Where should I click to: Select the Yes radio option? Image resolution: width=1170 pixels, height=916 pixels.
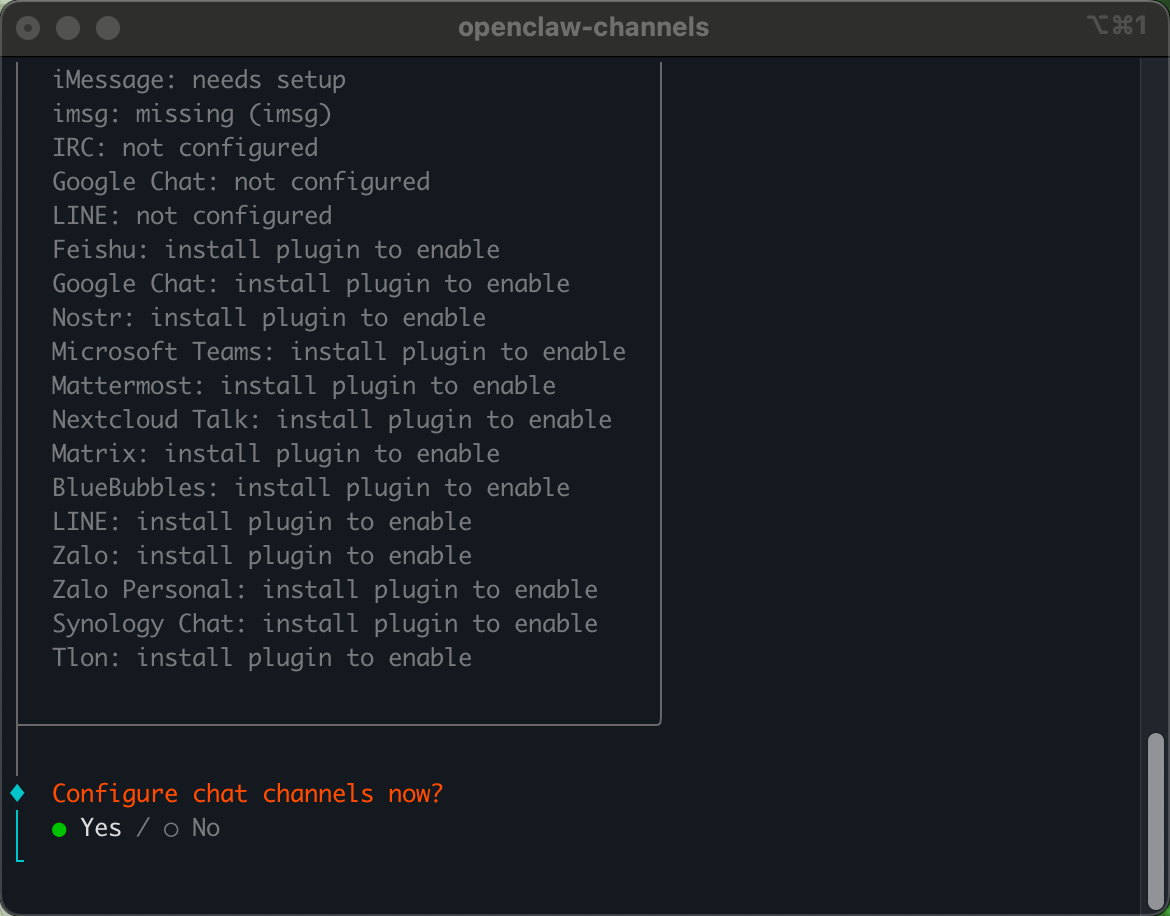point(87,828)
